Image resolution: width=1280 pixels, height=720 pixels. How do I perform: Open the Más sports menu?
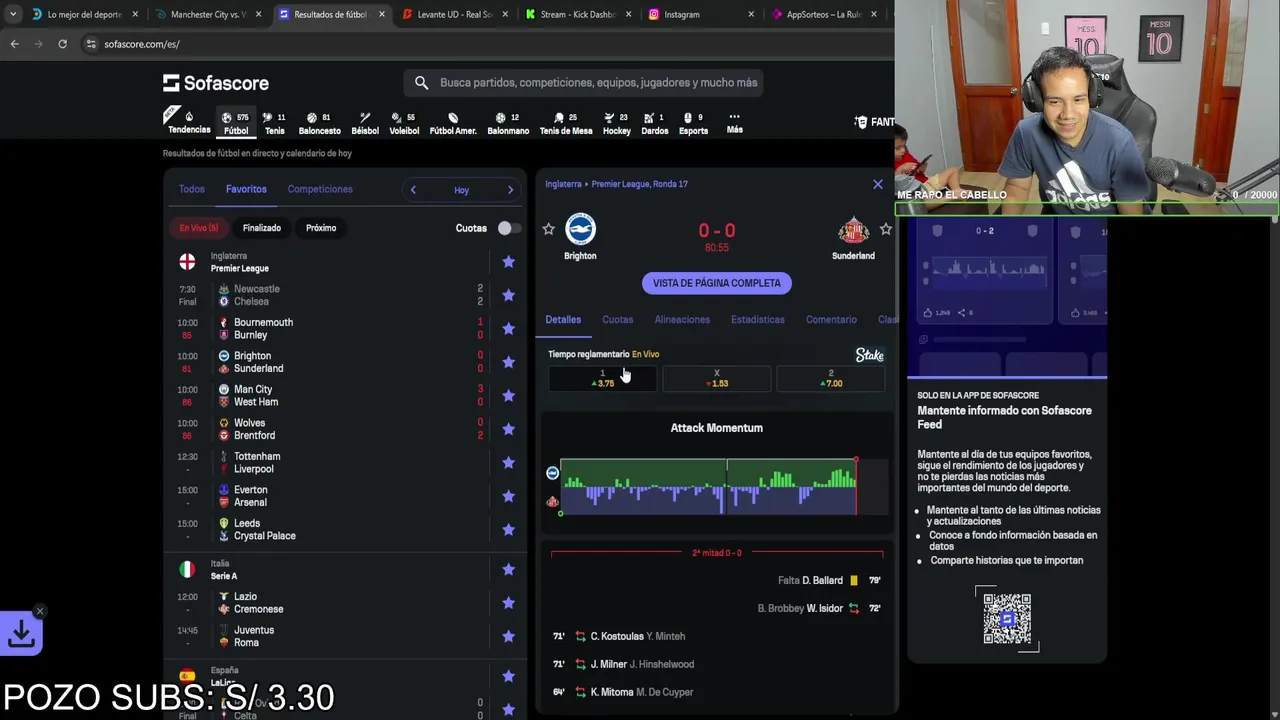(x=734, y=122)
